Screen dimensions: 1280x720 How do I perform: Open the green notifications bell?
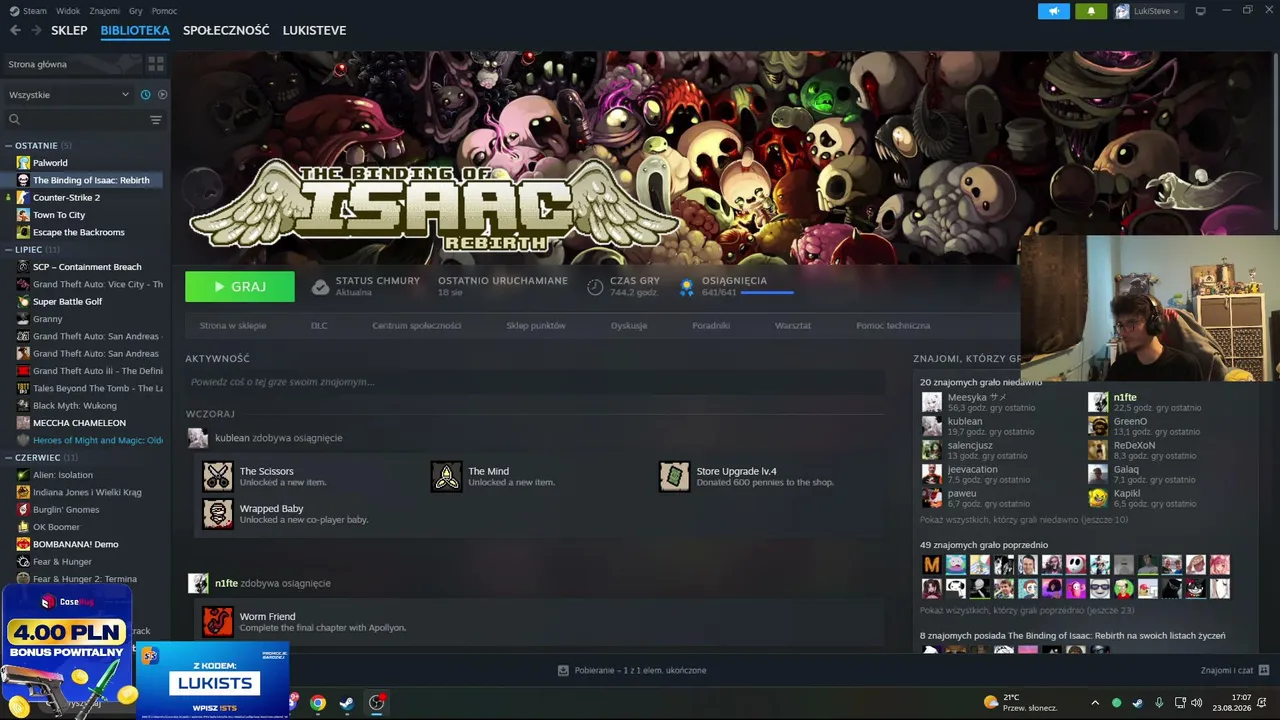click(1091, 11)
